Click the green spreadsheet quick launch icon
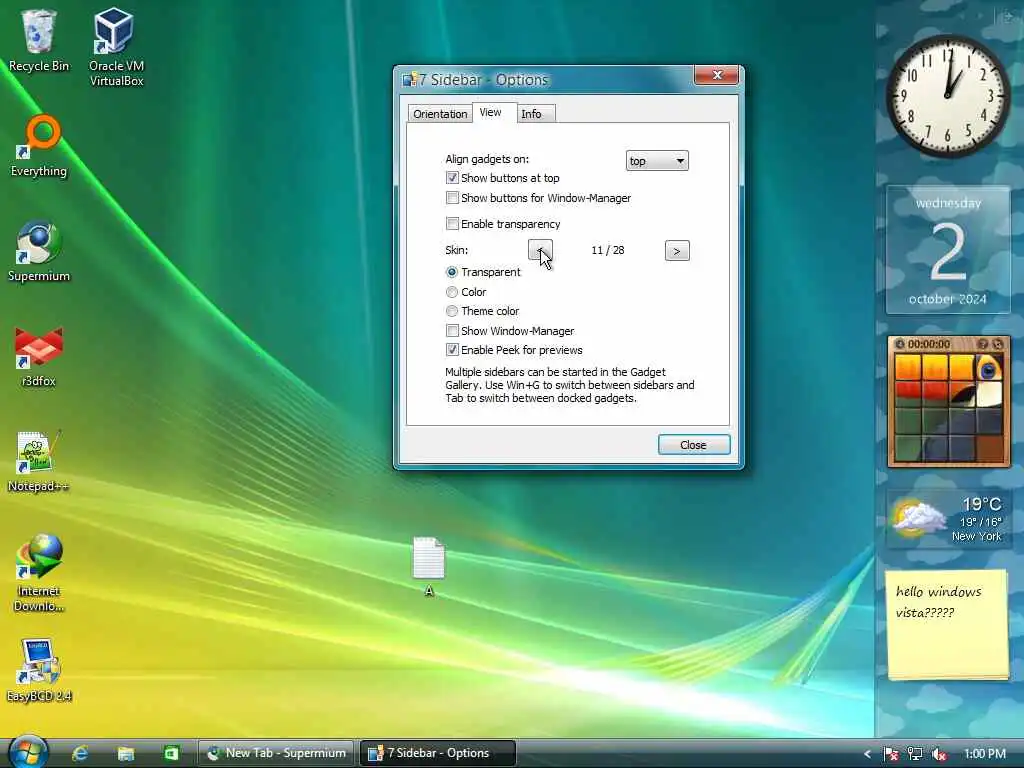This screenshot has height=768, width=1024. coord(171,754)
